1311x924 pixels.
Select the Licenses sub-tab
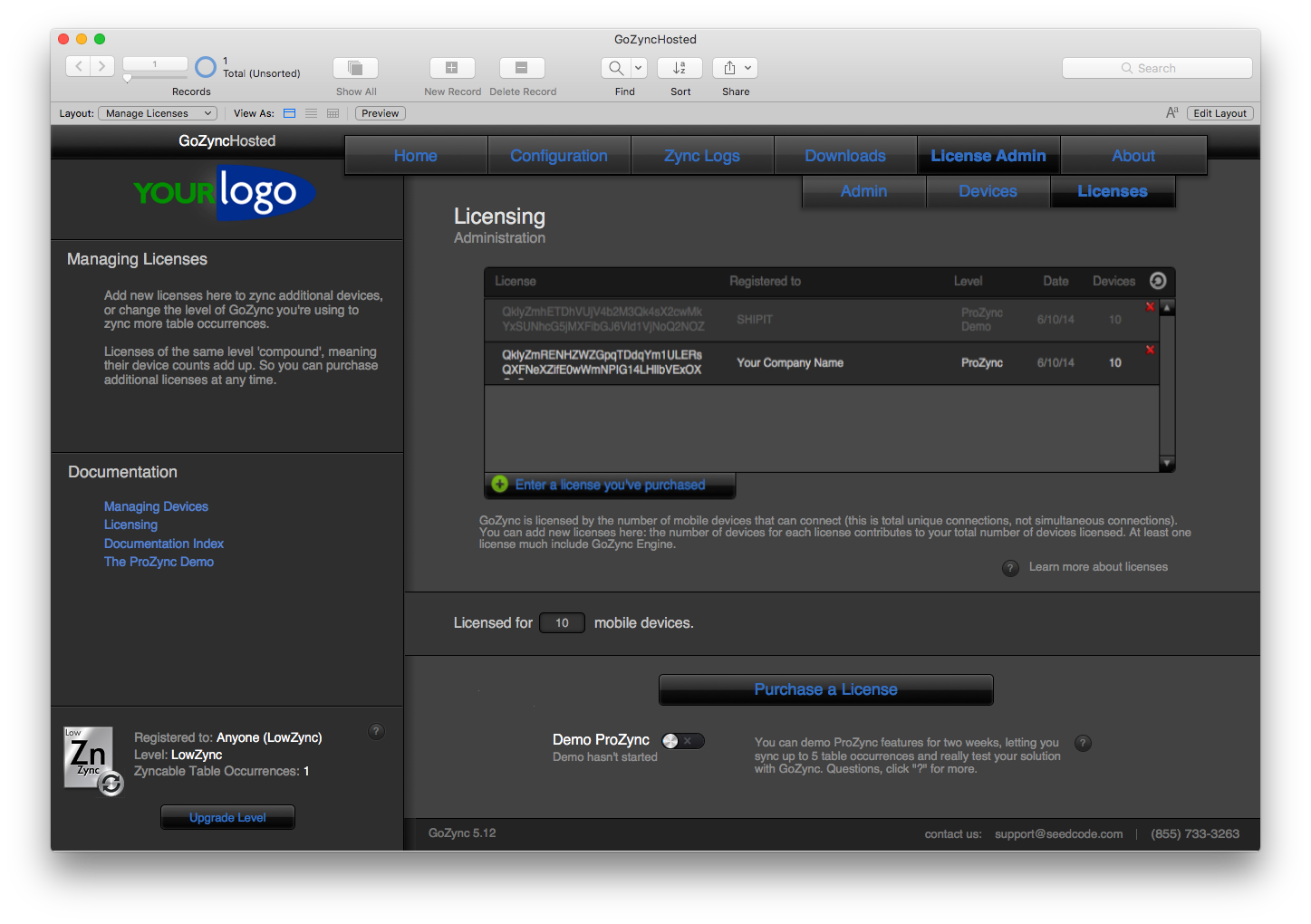[1113, 191]
